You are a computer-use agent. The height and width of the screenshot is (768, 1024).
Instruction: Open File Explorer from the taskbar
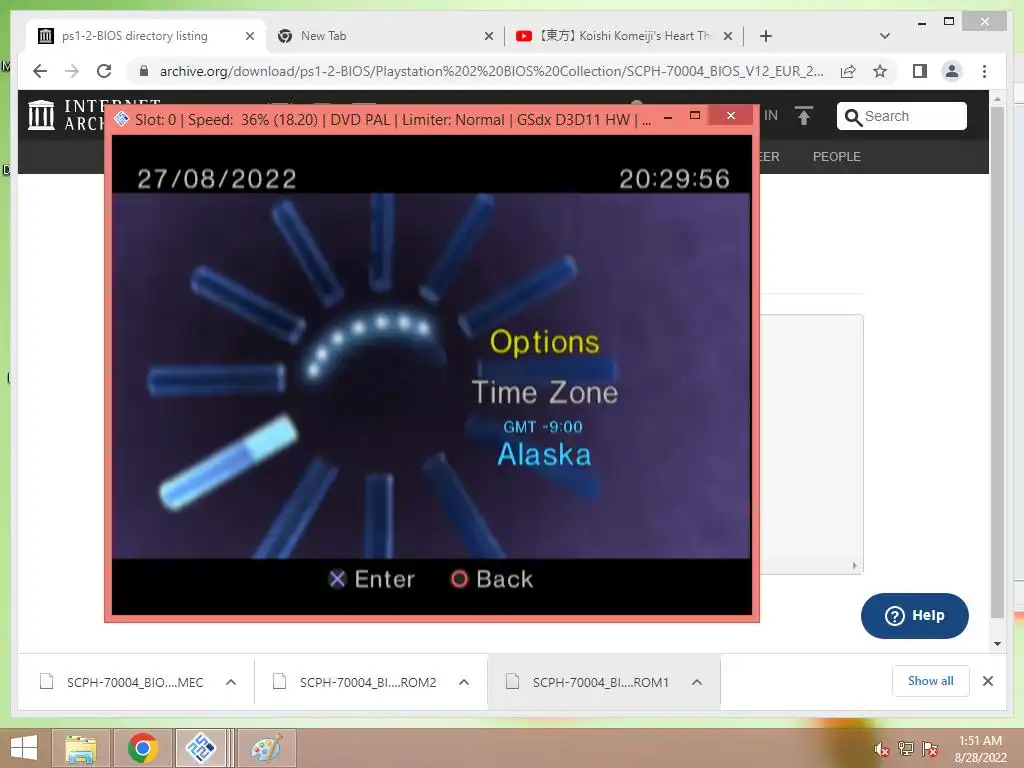(x=80, y=748)
